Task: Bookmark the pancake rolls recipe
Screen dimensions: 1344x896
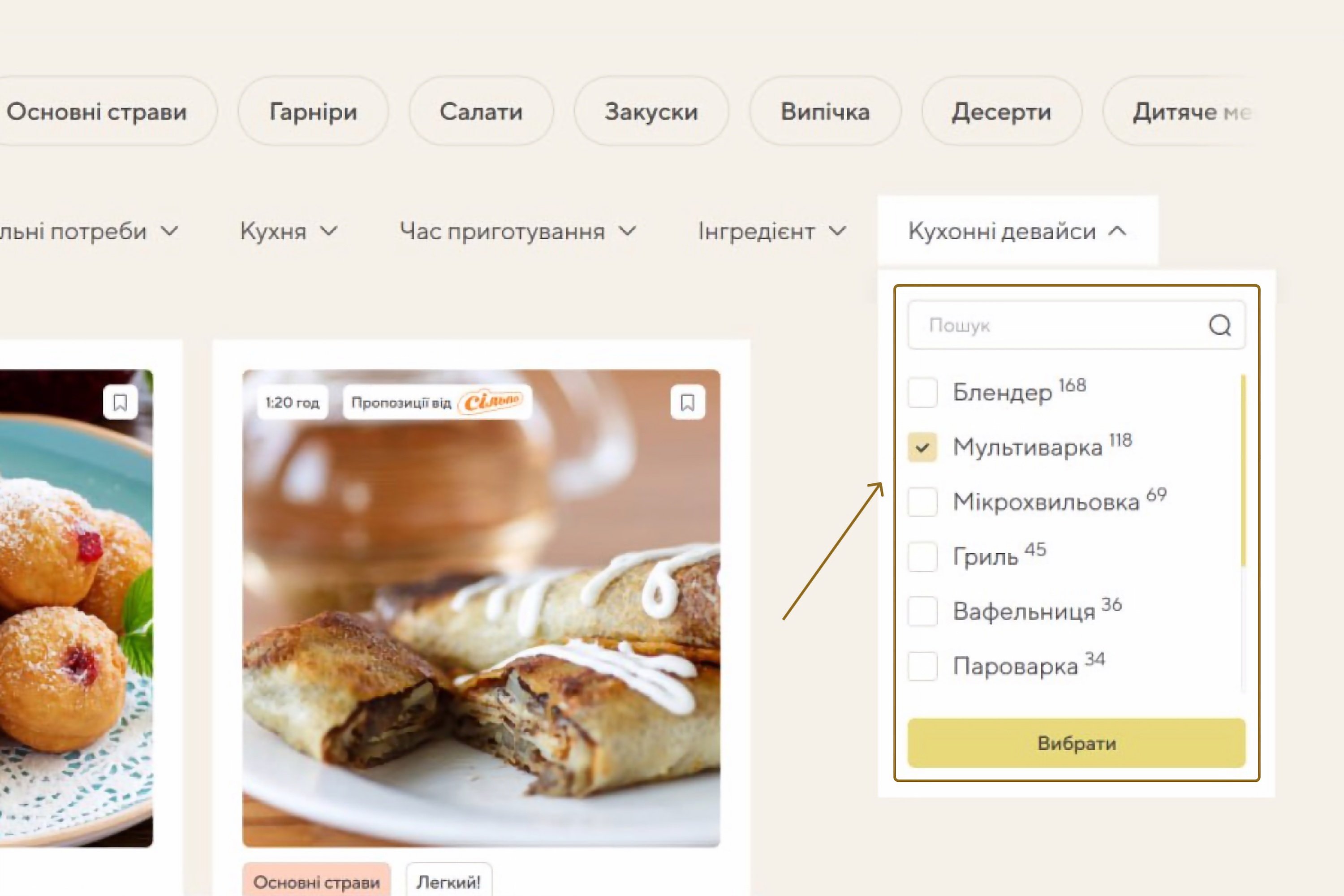Action: pyautogui.click(x=687, y=403)
